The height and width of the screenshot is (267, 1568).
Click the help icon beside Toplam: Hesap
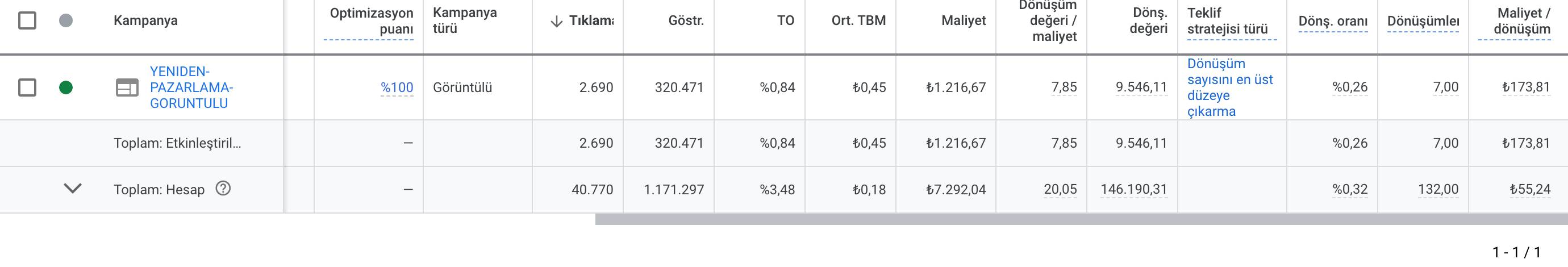point(223,189)
